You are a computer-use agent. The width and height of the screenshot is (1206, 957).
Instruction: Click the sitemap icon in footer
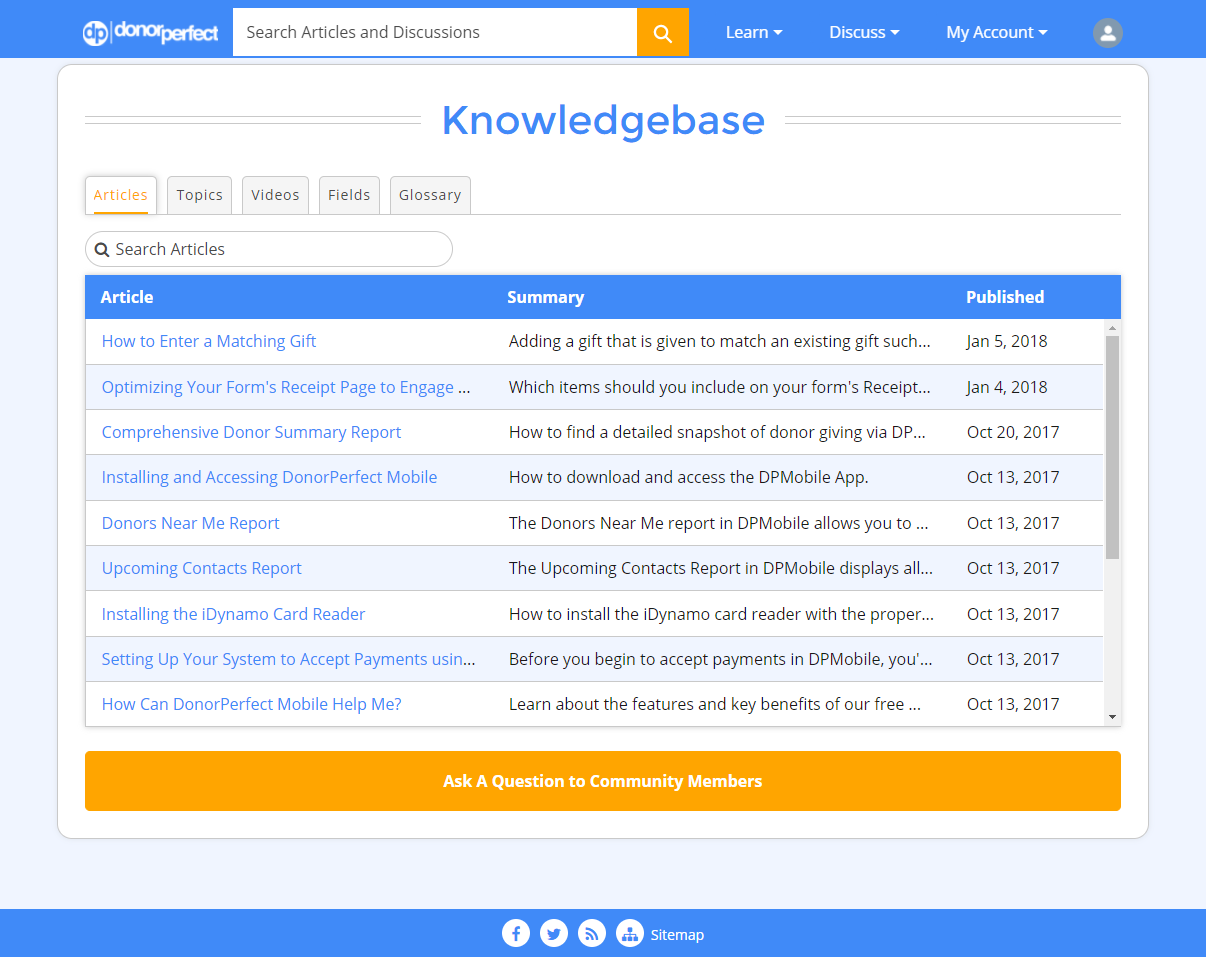tap(630, 934)
